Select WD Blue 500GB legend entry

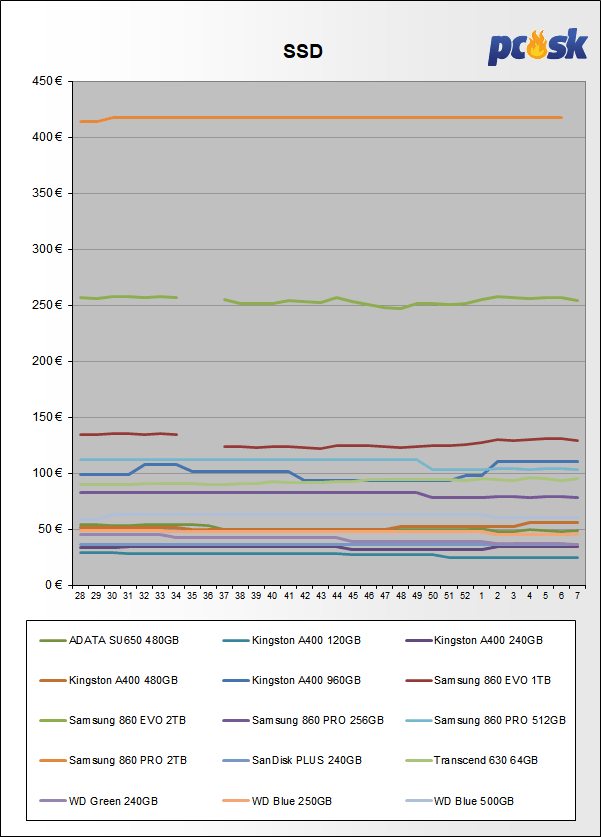point(460,801)
